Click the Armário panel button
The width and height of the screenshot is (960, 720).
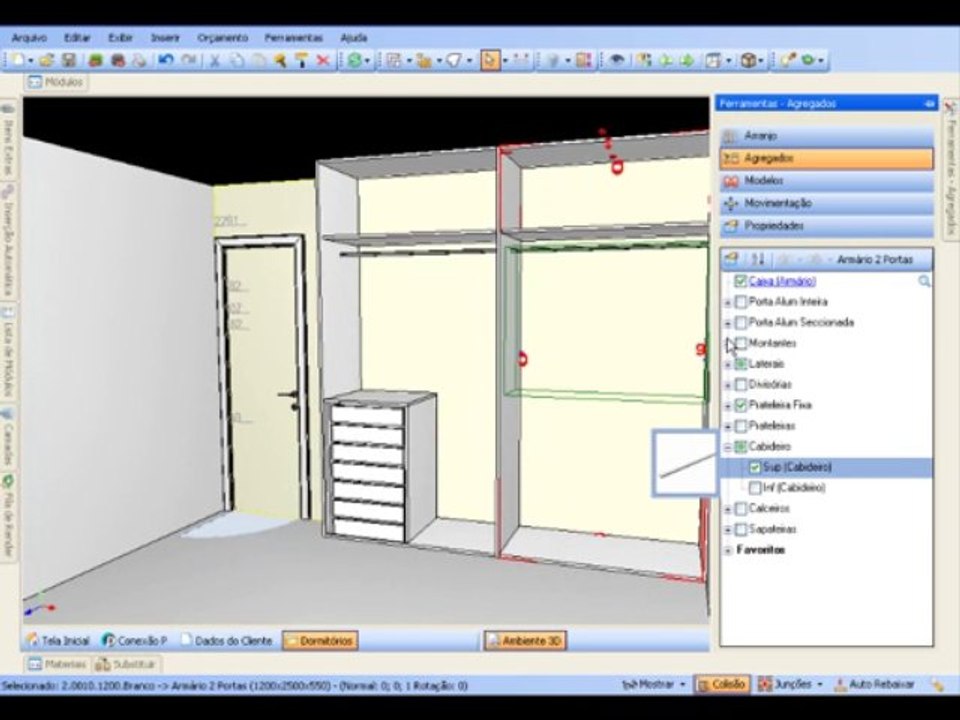[x=827, y=136]
